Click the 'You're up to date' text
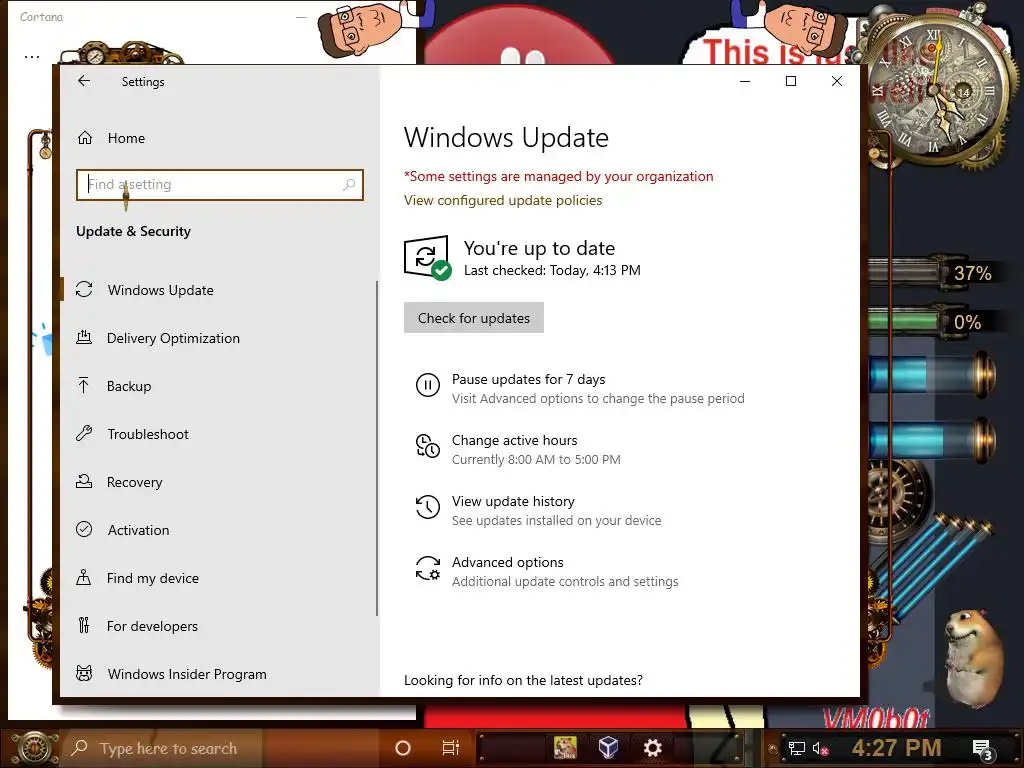Screen dimensions: 1024x768 coord(539,248)
